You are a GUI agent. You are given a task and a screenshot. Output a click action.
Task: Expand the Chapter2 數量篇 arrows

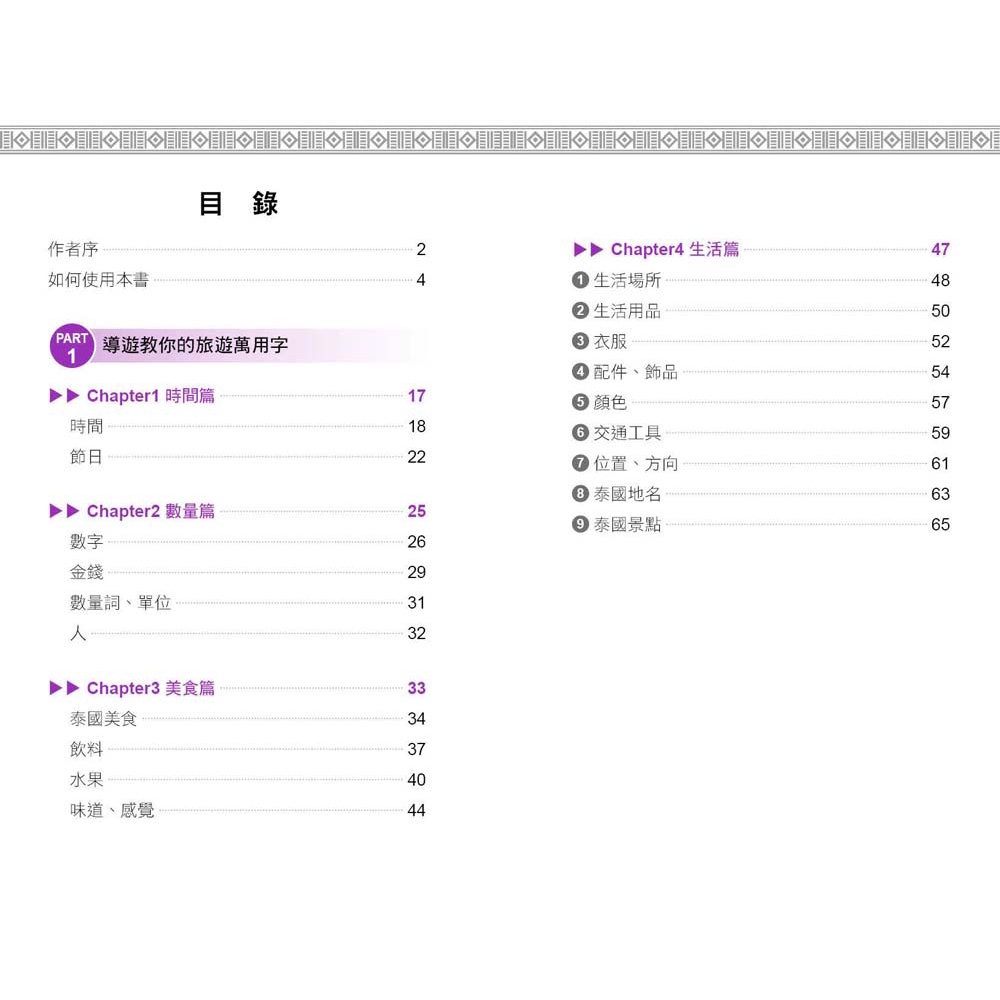pyautogui.click(x=64, y=511)
